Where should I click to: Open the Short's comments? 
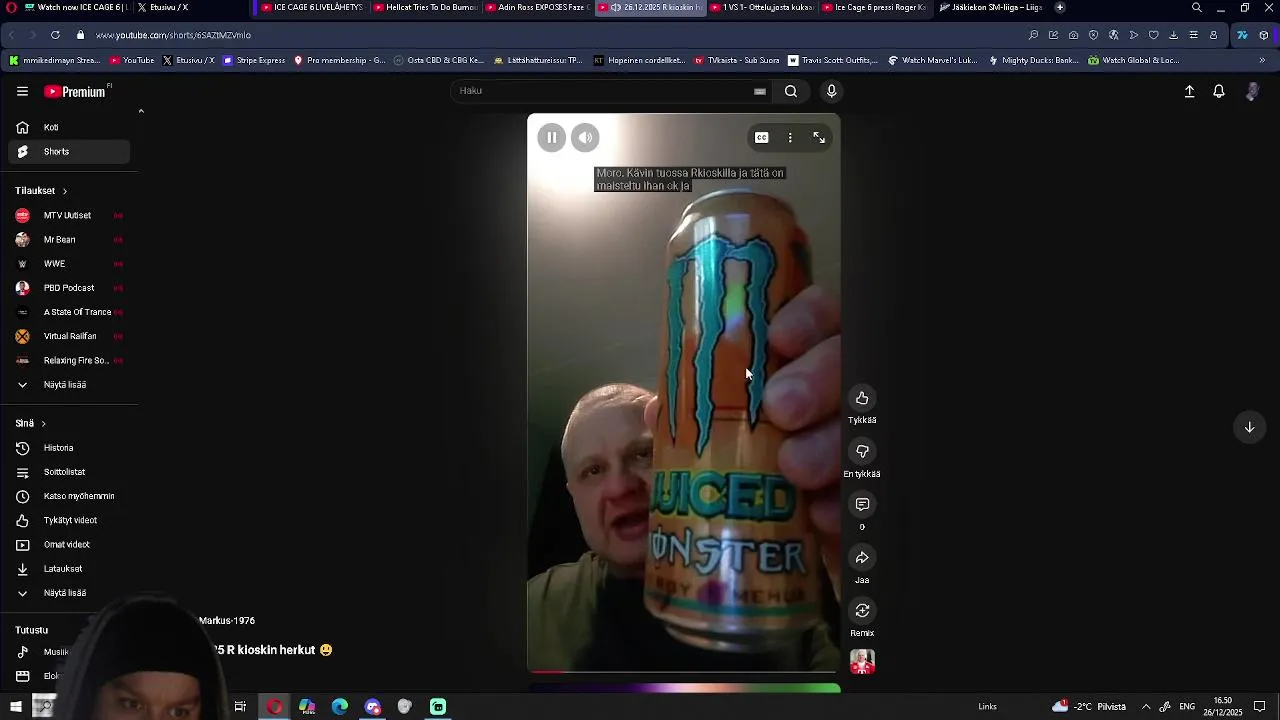coord(862,504)
